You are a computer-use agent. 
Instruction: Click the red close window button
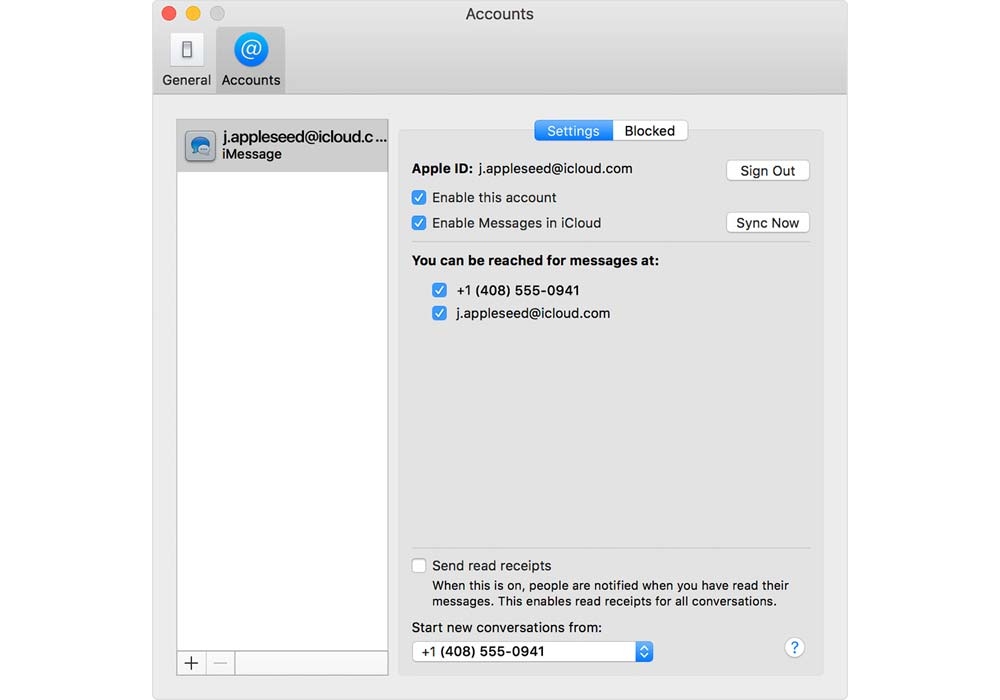click(x=169, y=13)
